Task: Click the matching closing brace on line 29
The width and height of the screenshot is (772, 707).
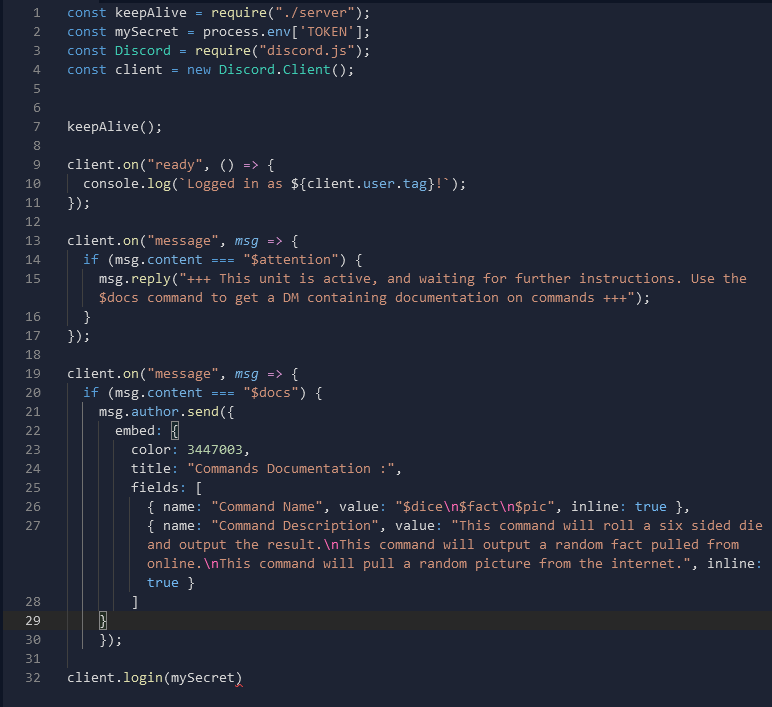Action: pyautogui.click(x=102, y=621)
